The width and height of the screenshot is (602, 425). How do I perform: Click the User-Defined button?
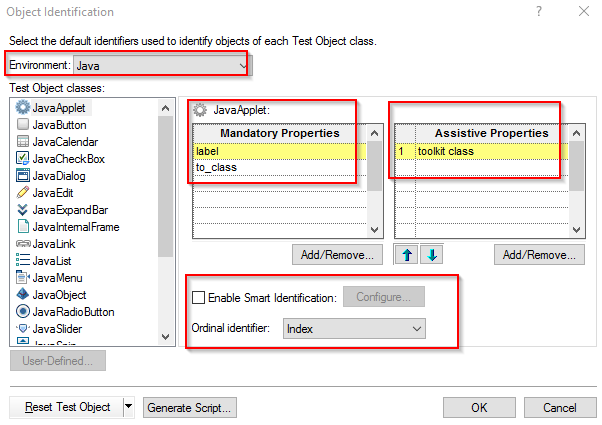58,361
